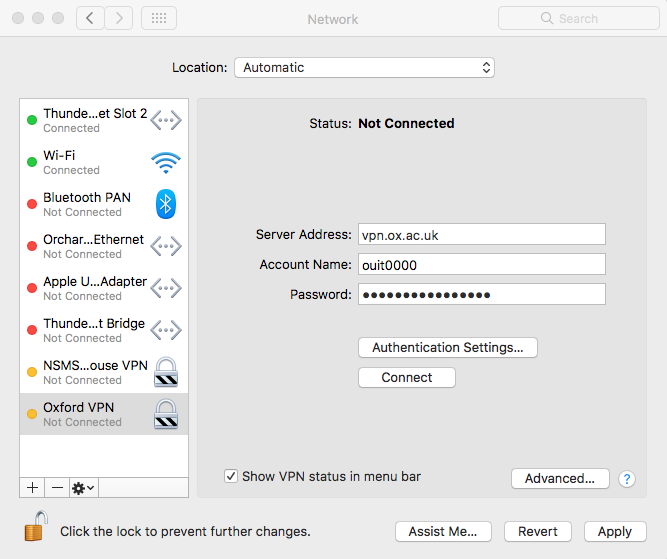
Task: Click the Search field in toolbar
Action: coord(577,18)
